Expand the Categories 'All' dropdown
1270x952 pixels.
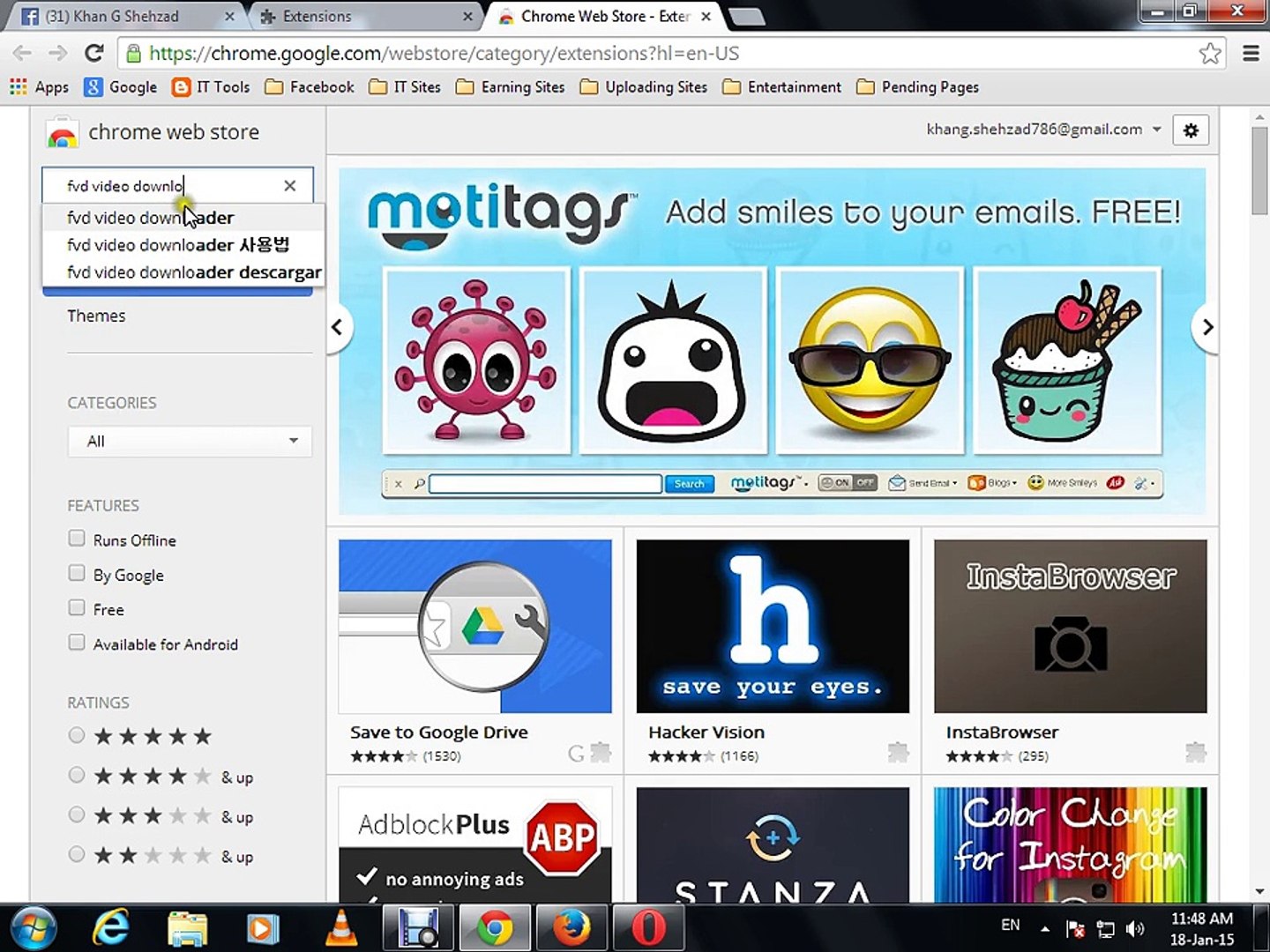click(190, 441)
